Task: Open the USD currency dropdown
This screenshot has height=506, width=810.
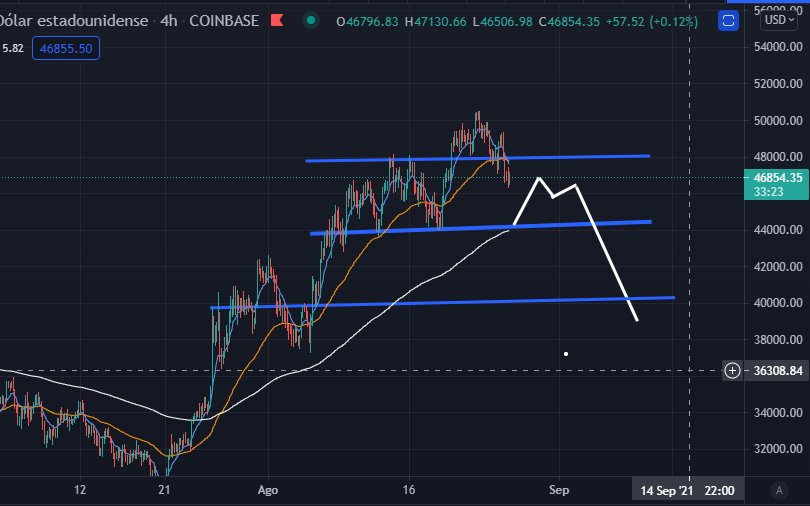Action: tap(778, 20)
